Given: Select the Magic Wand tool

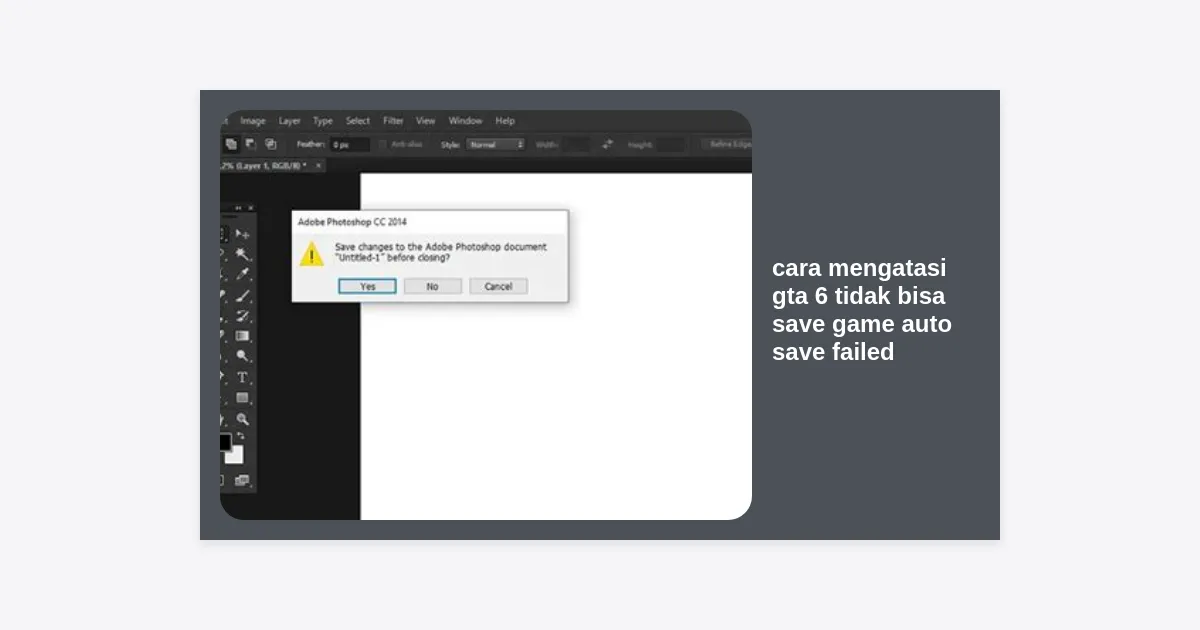Looking at the screenshot, I should [242, 255].
